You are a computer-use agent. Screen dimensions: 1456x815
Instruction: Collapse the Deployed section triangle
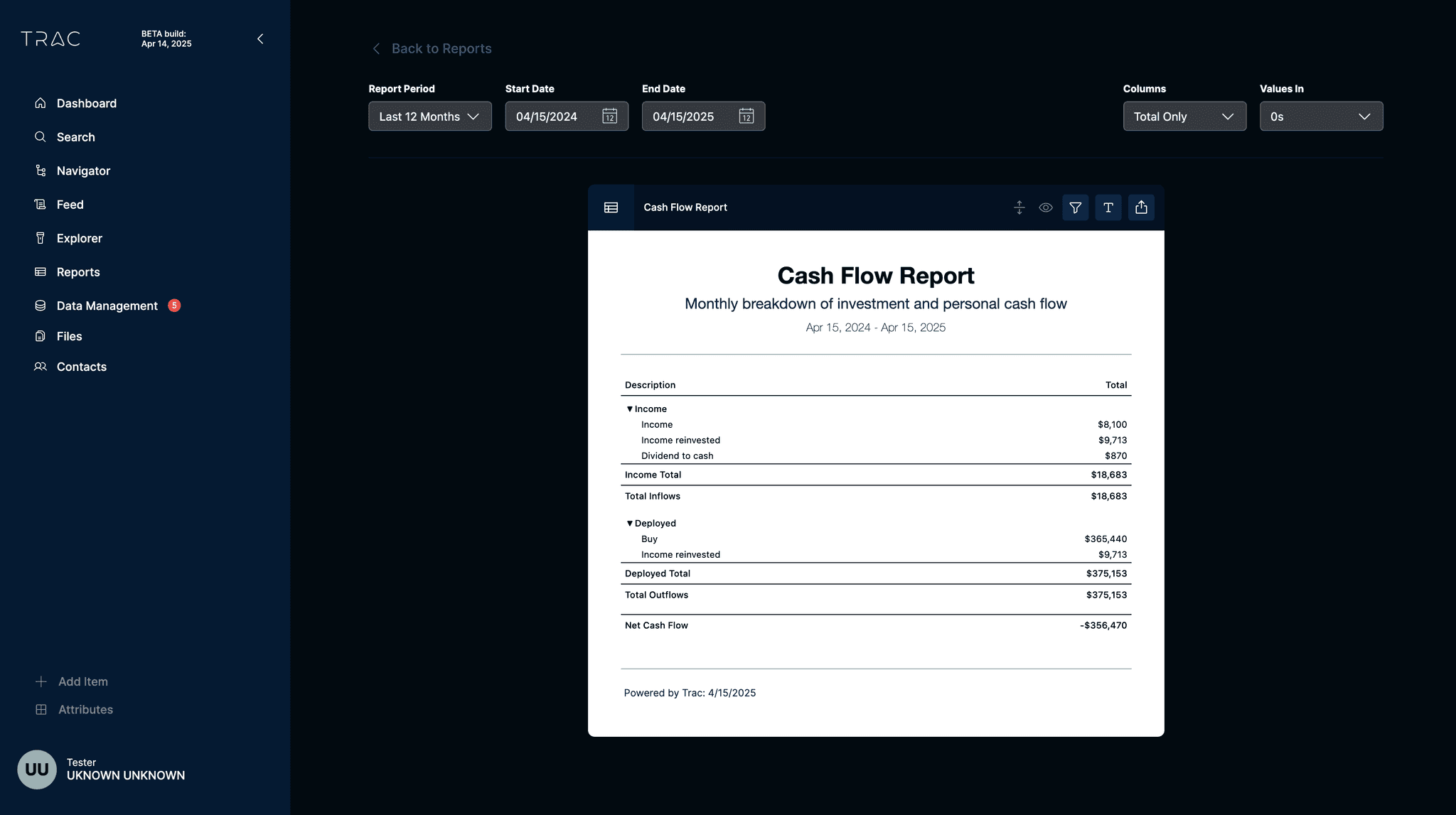(x=629, y=524)
